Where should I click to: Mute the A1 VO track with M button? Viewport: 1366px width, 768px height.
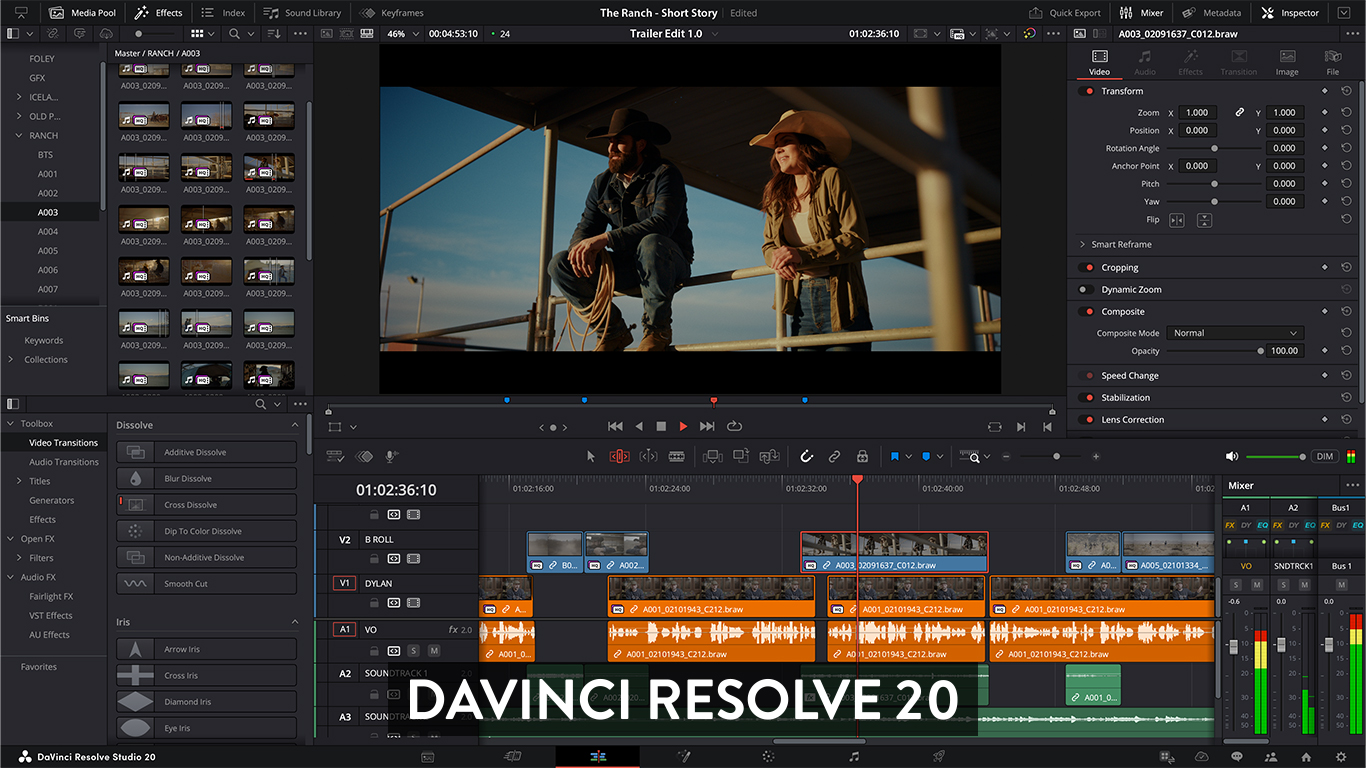[433, 651]
